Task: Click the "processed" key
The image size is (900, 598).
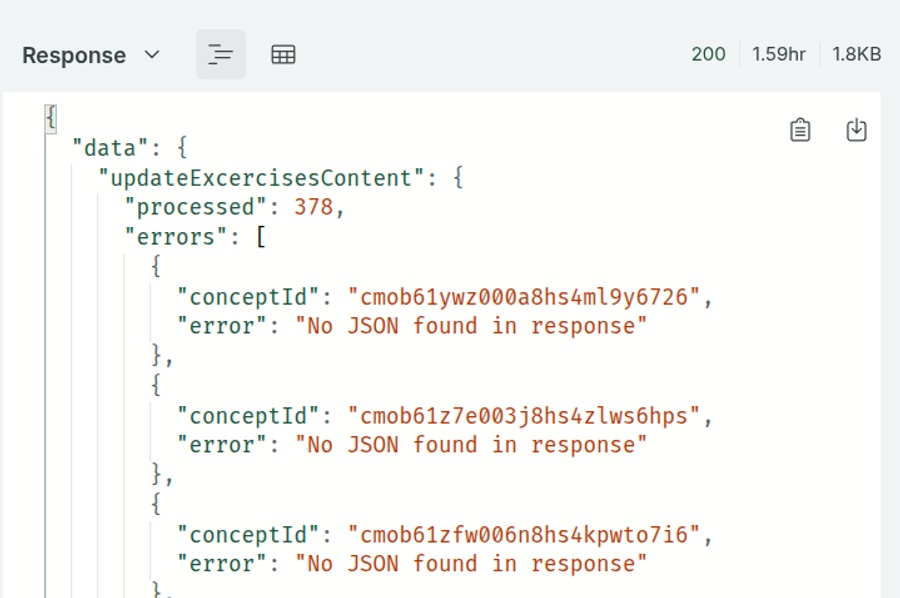Action: click(189, 207)
